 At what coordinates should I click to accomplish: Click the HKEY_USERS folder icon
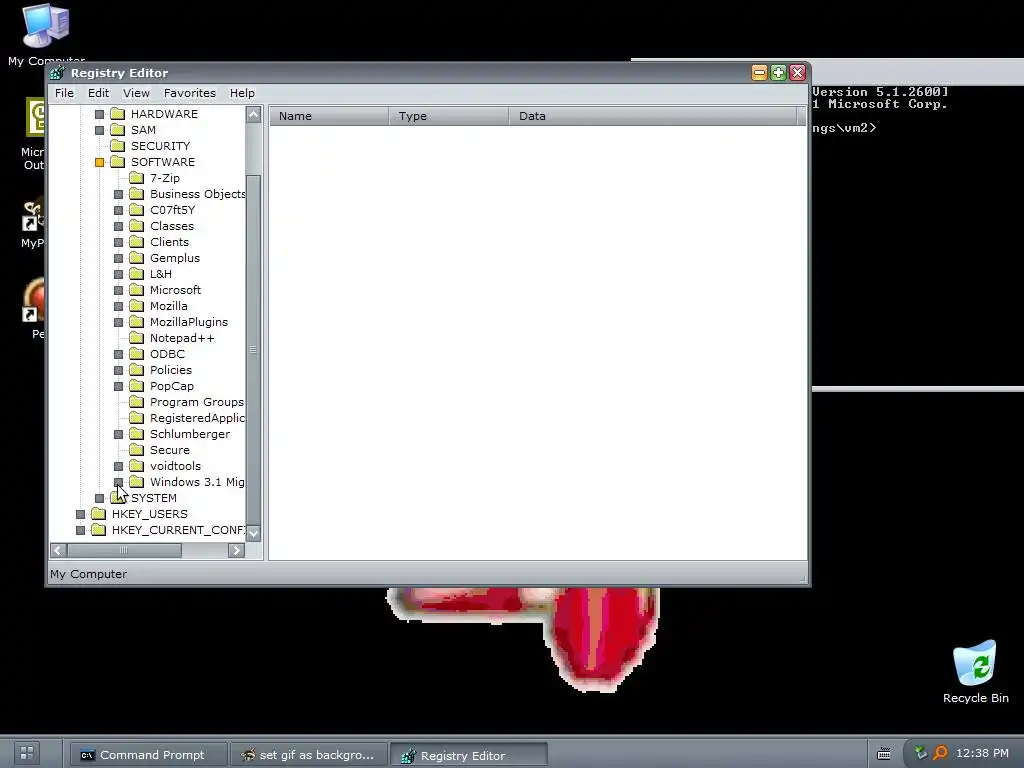point(99,514)
